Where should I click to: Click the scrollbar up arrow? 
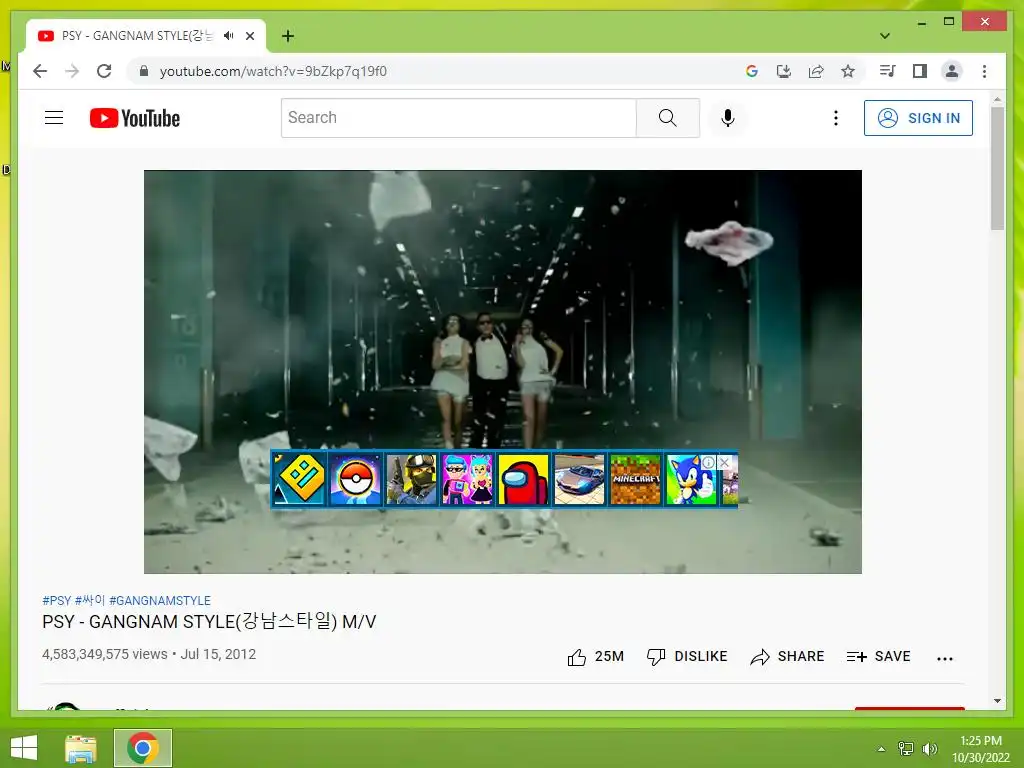[x=997, y=100]
